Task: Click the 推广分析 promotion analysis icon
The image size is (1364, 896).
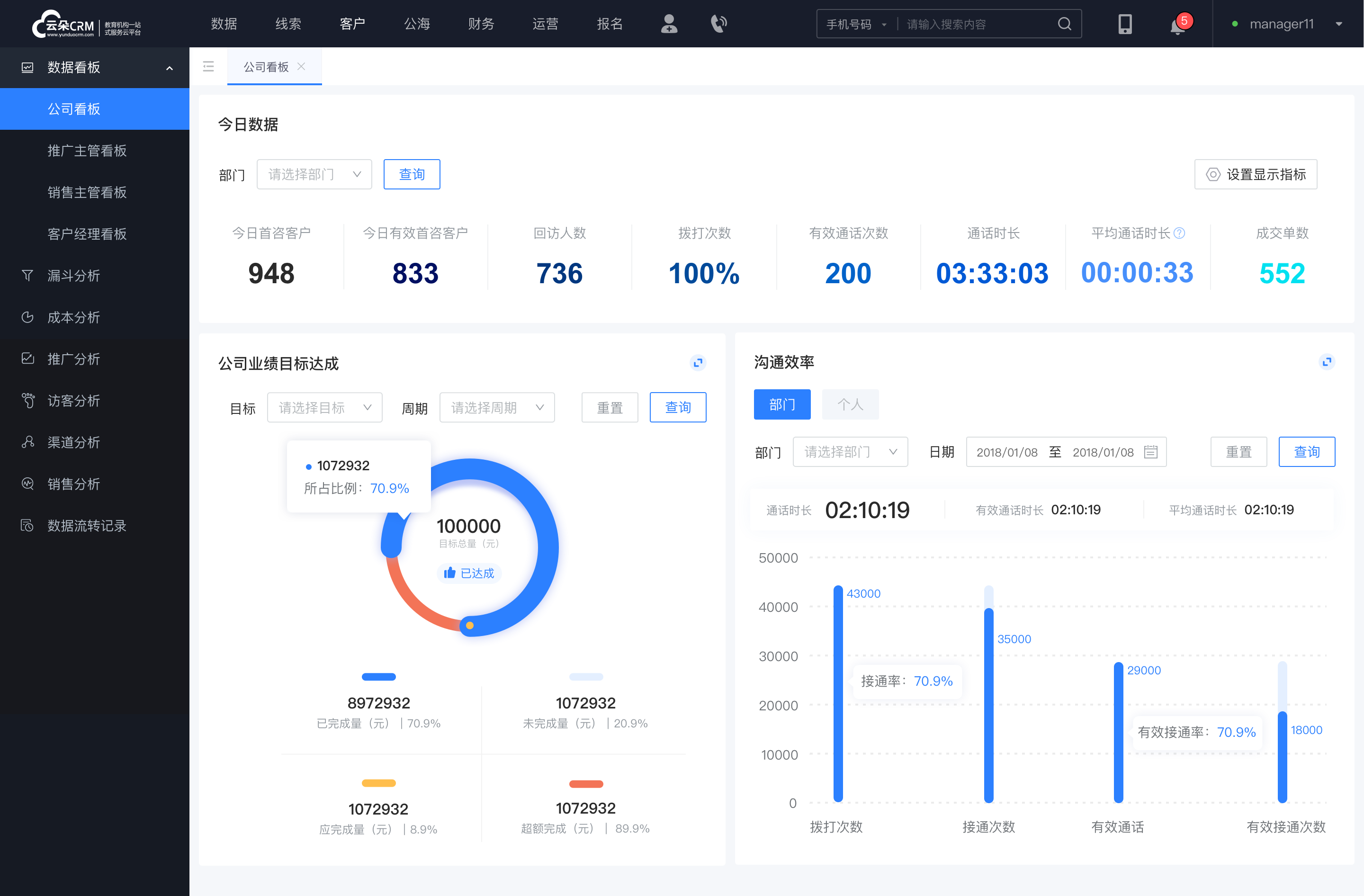Action: tap(27, 358)
